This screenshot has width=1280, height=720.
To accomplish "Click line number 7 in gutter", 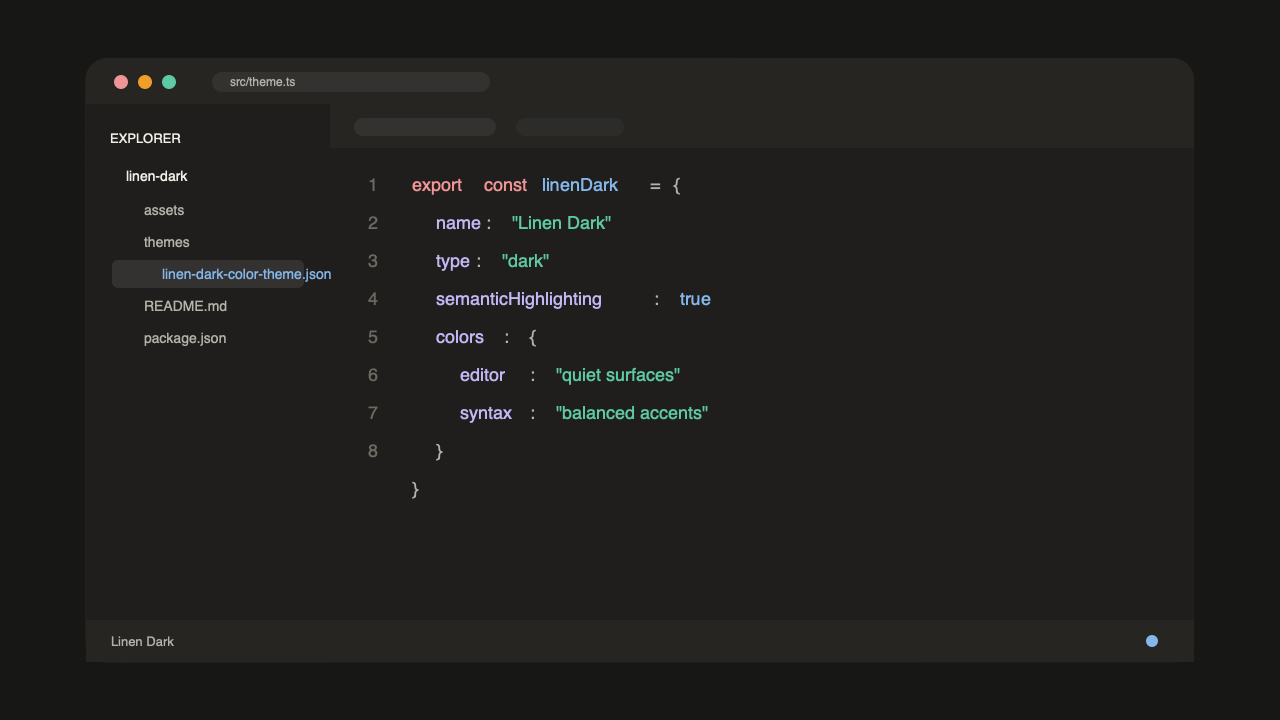I will (x=373, y=413).
